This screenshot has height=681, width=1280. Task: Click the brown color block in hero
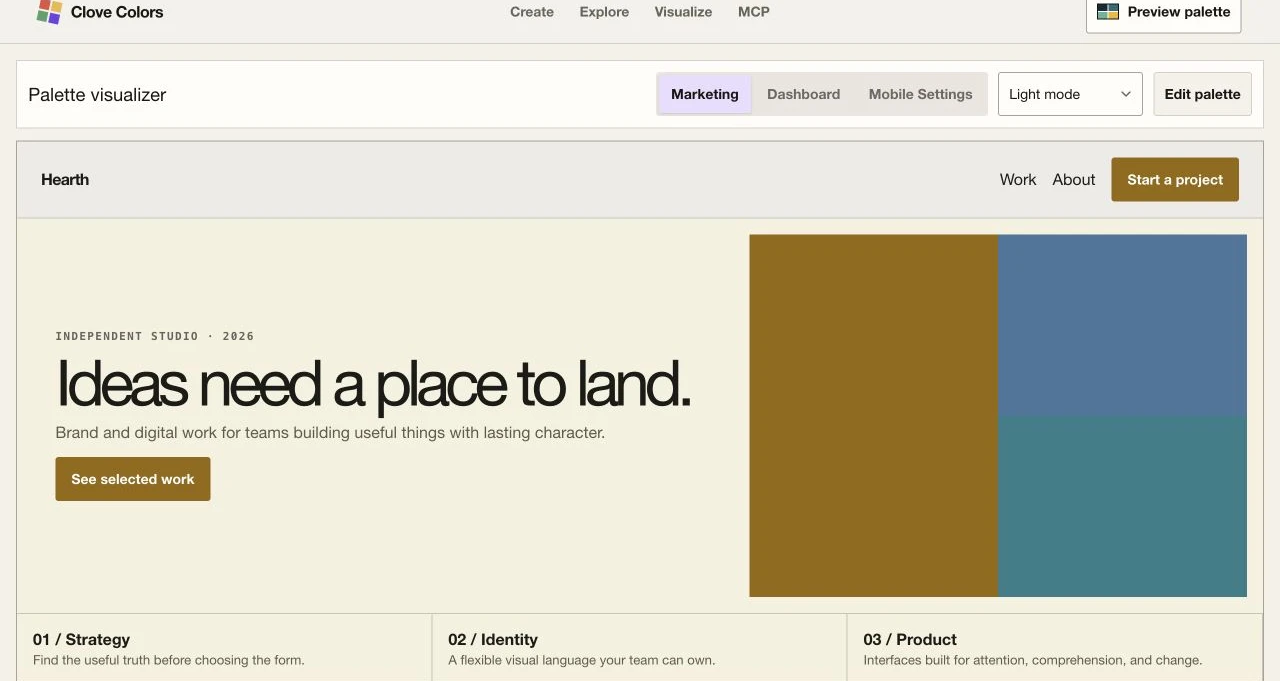click(x=874, y=416)
